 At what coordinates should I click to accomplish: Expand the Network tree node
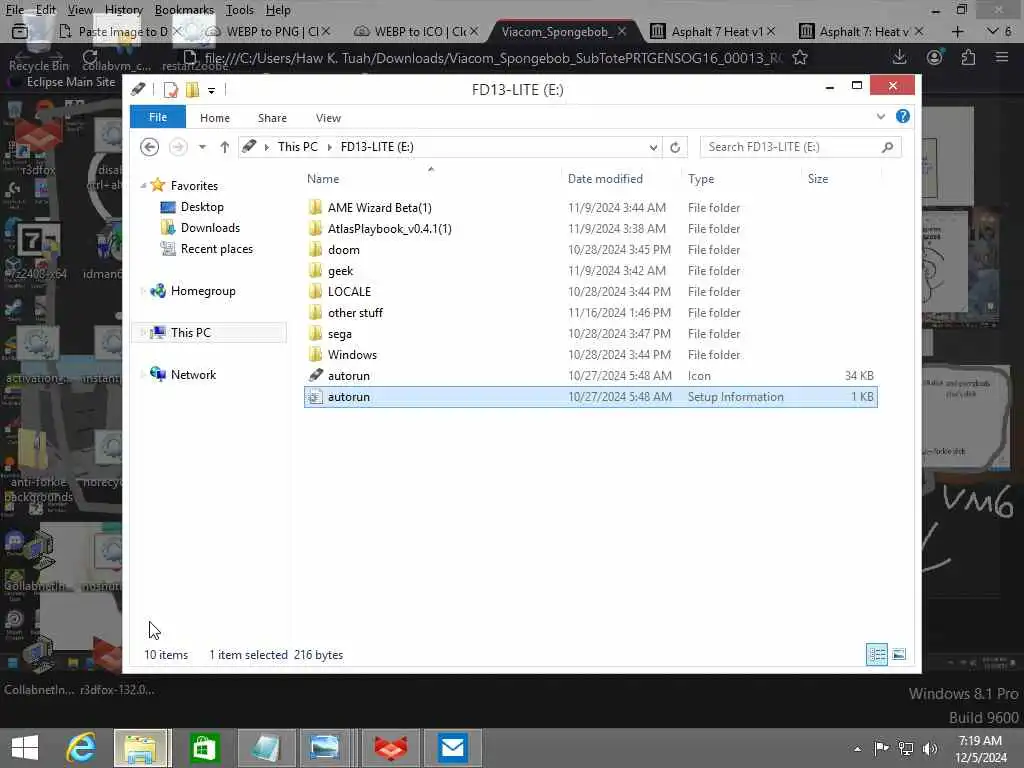(x=143, y=375)
